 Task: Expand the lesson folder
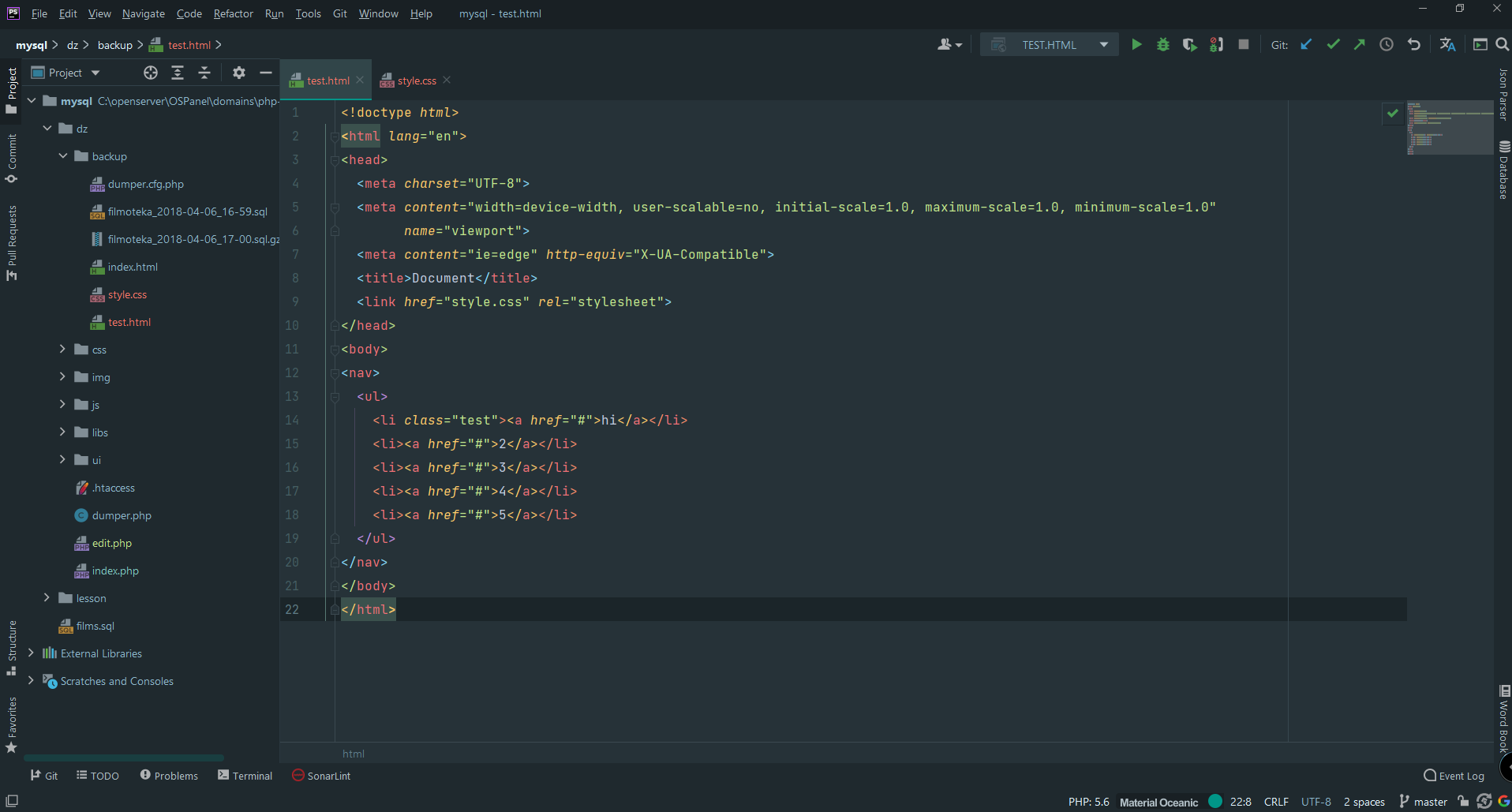(x=47, y=598)
